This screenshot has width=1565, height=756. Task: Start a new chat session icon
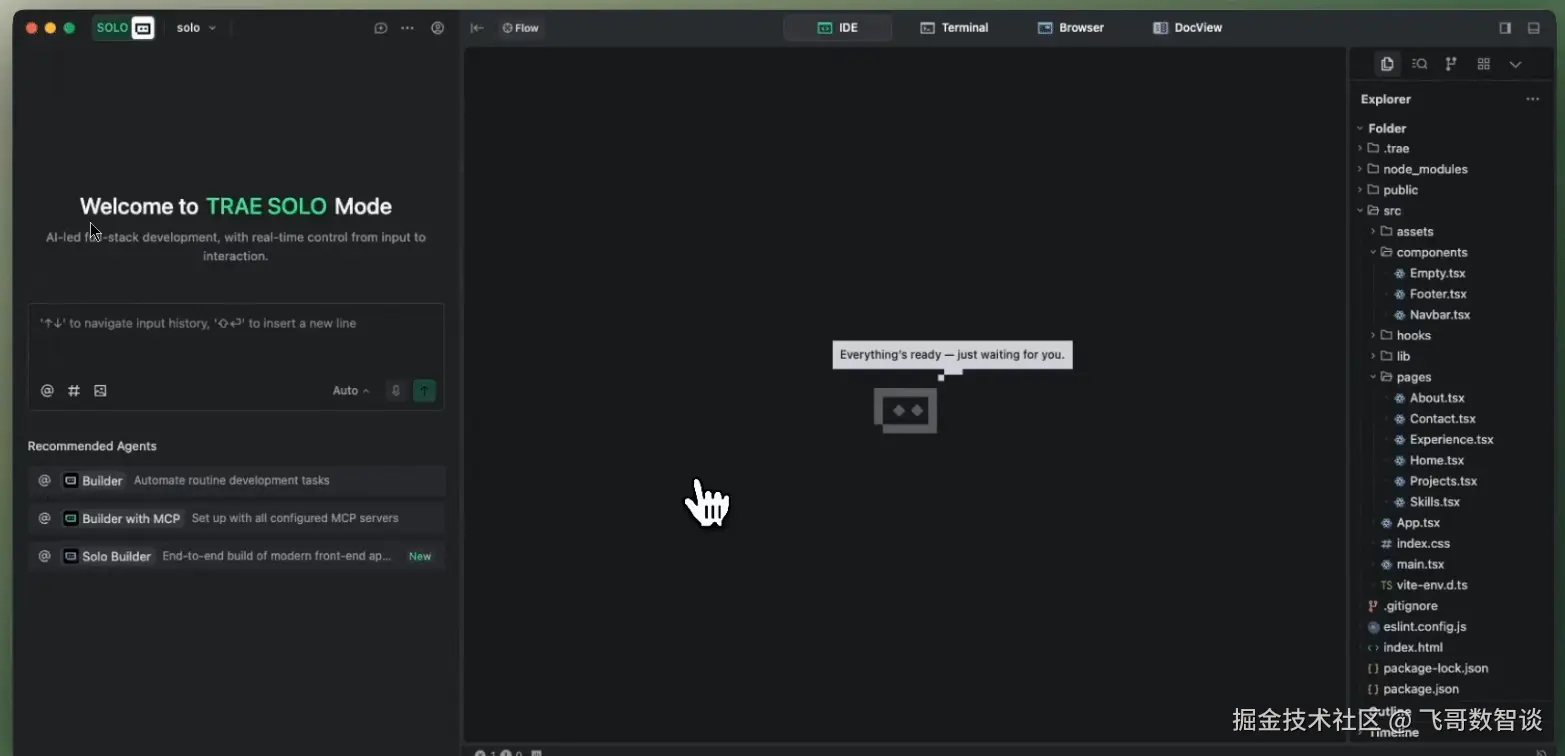point(381,28)
